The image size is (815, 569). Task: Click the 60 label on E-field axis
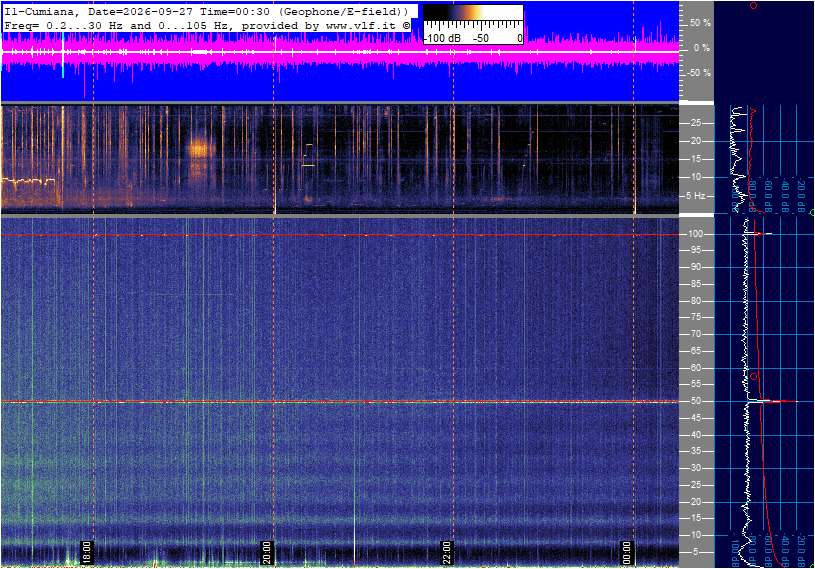tap(695, 368)
